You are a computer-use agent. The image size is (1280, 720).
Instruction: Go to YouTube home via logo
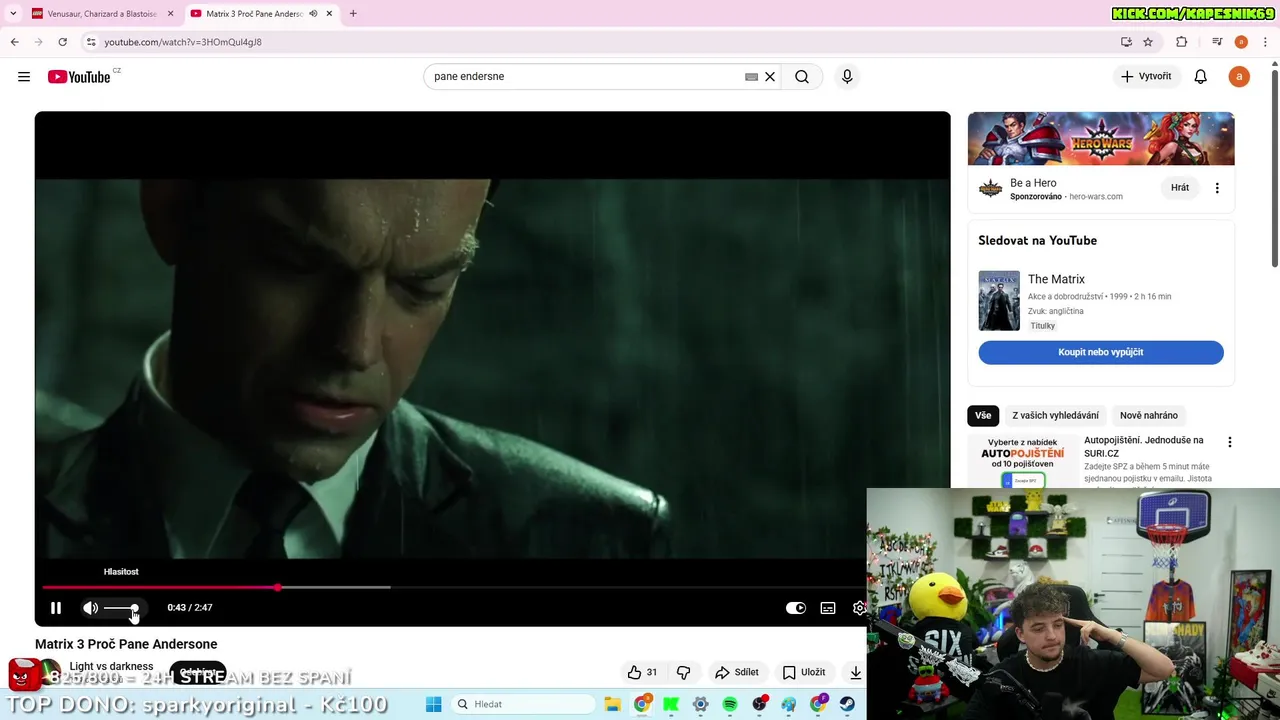click(x=79, y=77)
